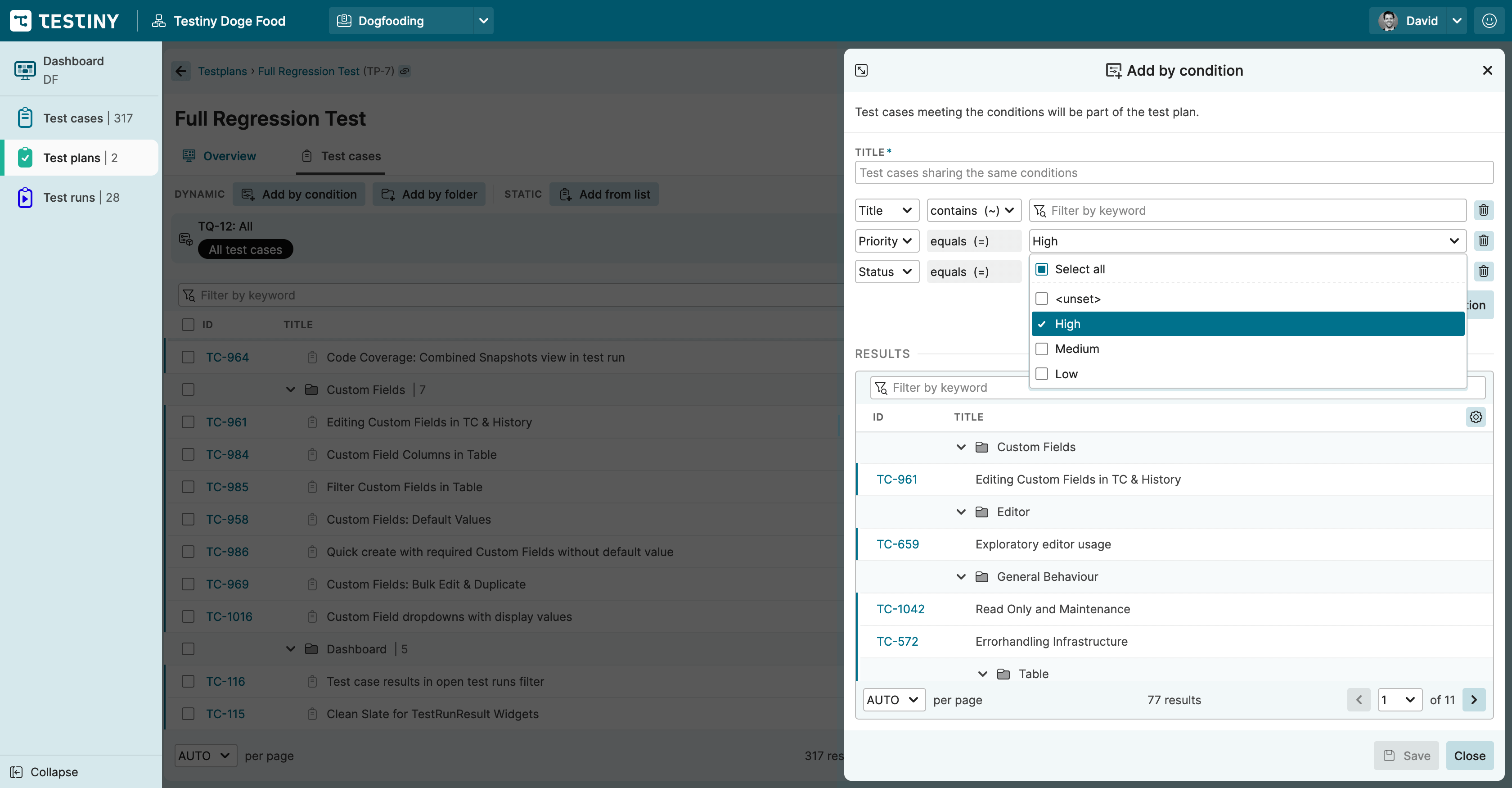
Task: Collapse the High priority value dropdown
Action: coord(1454,241)
